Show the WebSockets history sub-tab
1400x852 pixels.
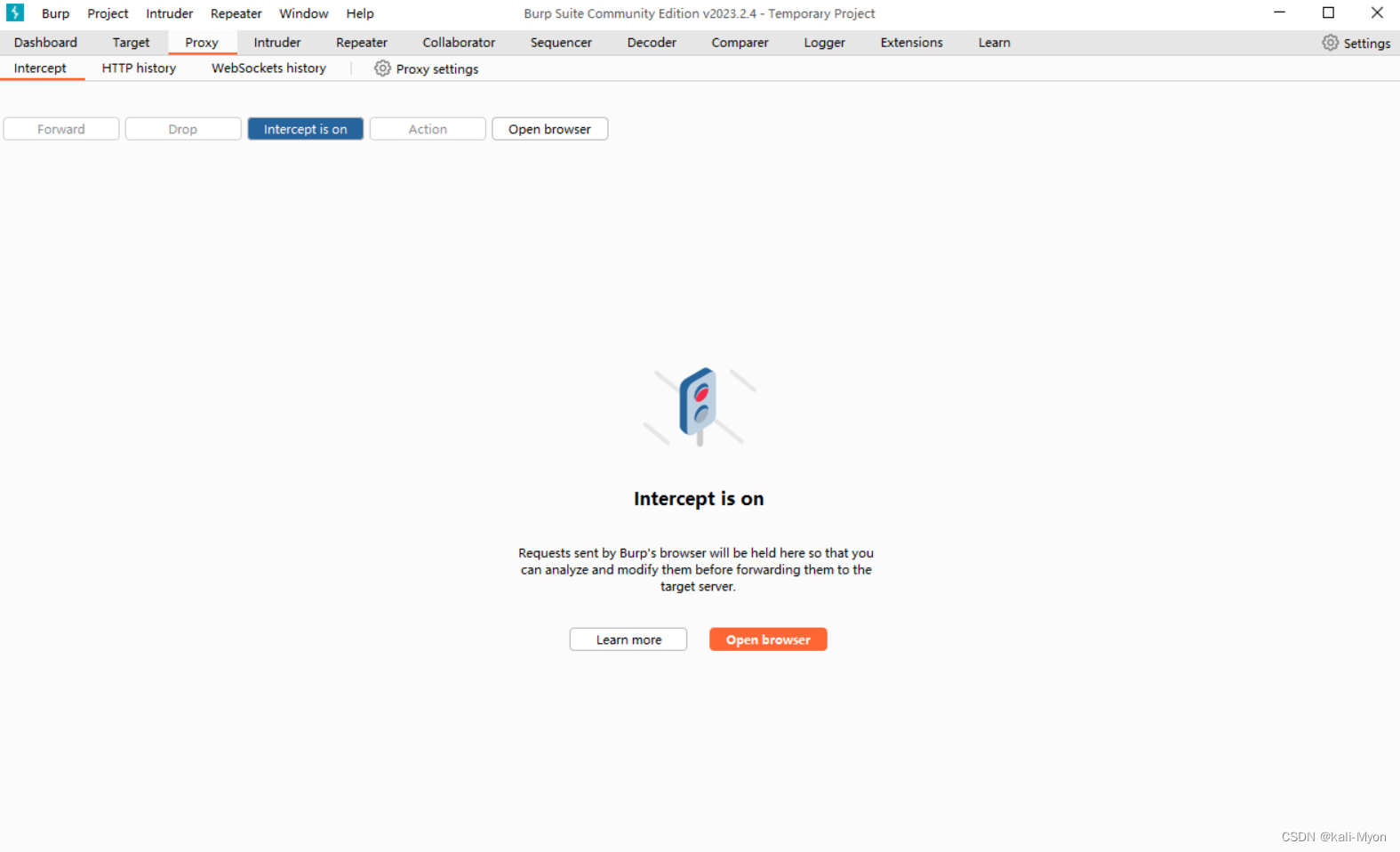coord(268,68)
